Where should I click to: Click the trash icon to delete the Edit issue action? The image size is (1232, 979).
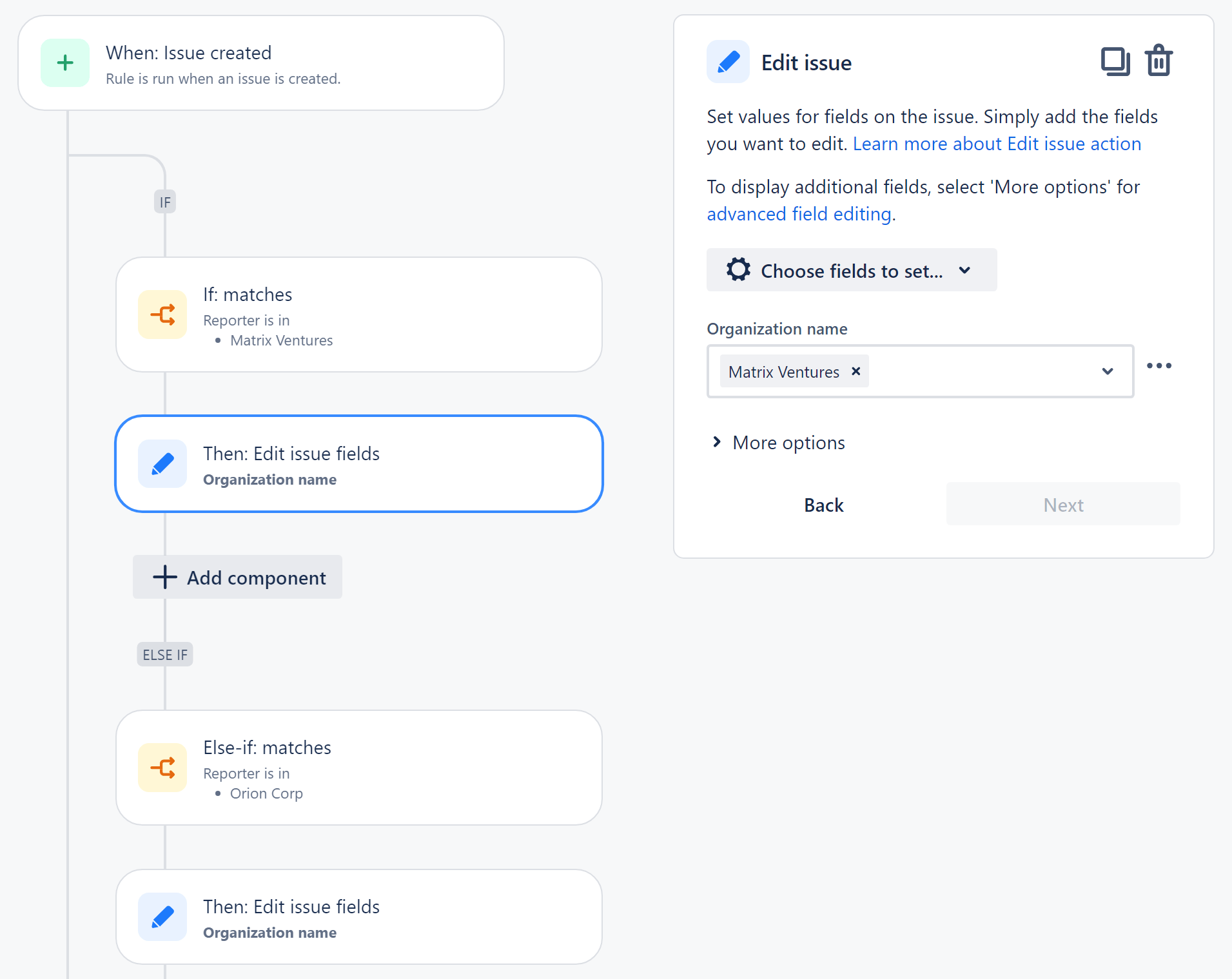[x=1159, y=61]
